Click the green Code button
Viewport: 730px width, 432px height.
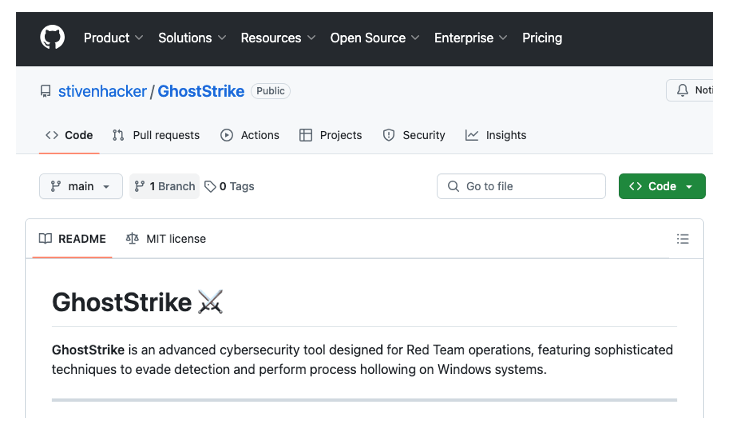tap(662, 186)
